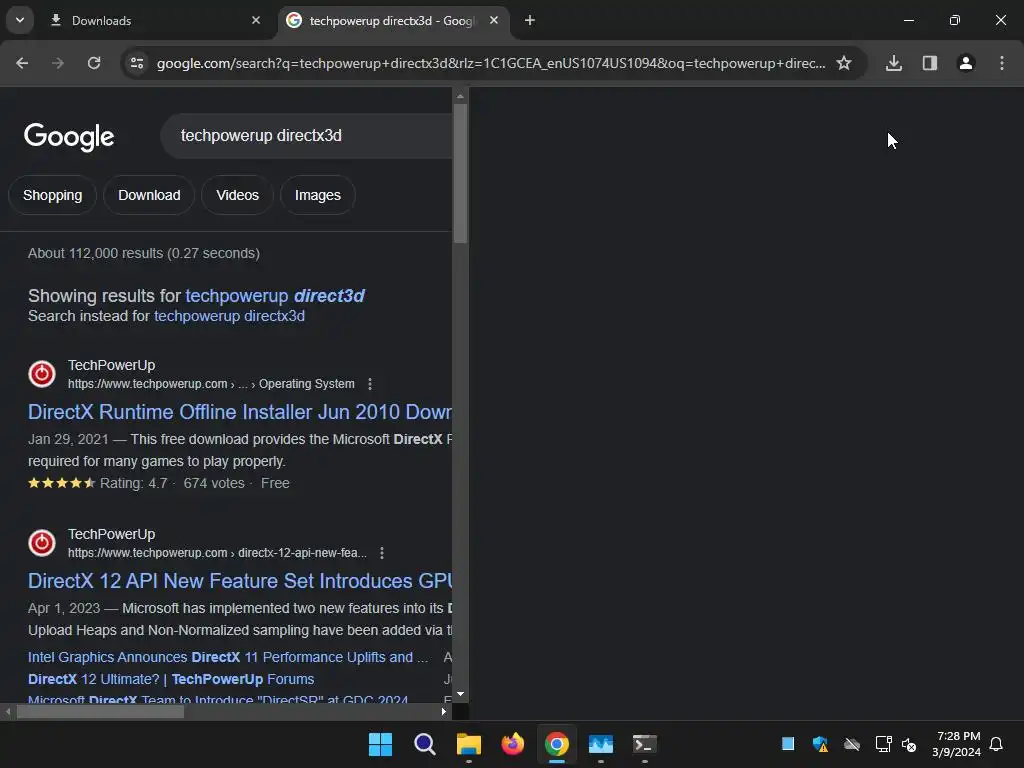Open the terminal app on taskbar

tap(645, 744)
